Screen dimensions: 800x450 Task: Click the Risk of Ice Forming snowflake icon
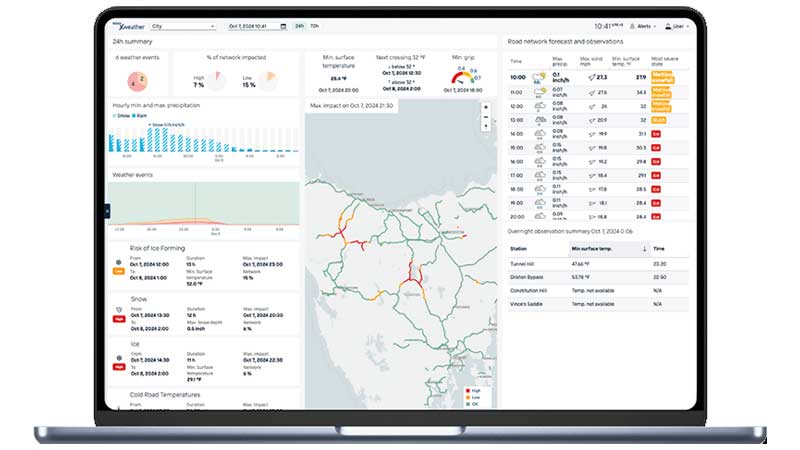coord(119,262)
